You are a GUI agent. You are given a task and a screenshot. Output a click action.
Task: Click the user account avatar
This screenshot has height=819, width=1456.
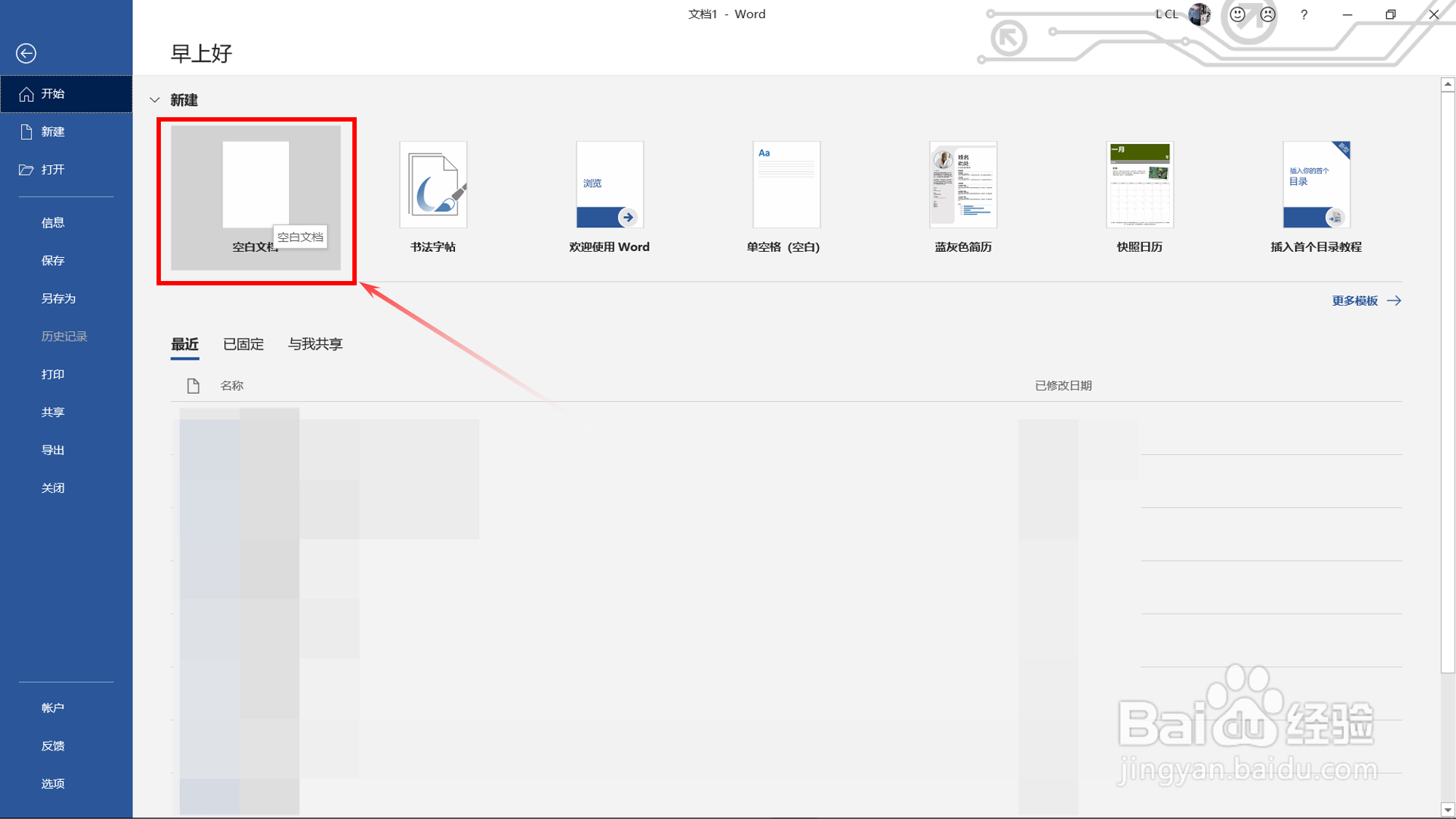point(1199,14)
